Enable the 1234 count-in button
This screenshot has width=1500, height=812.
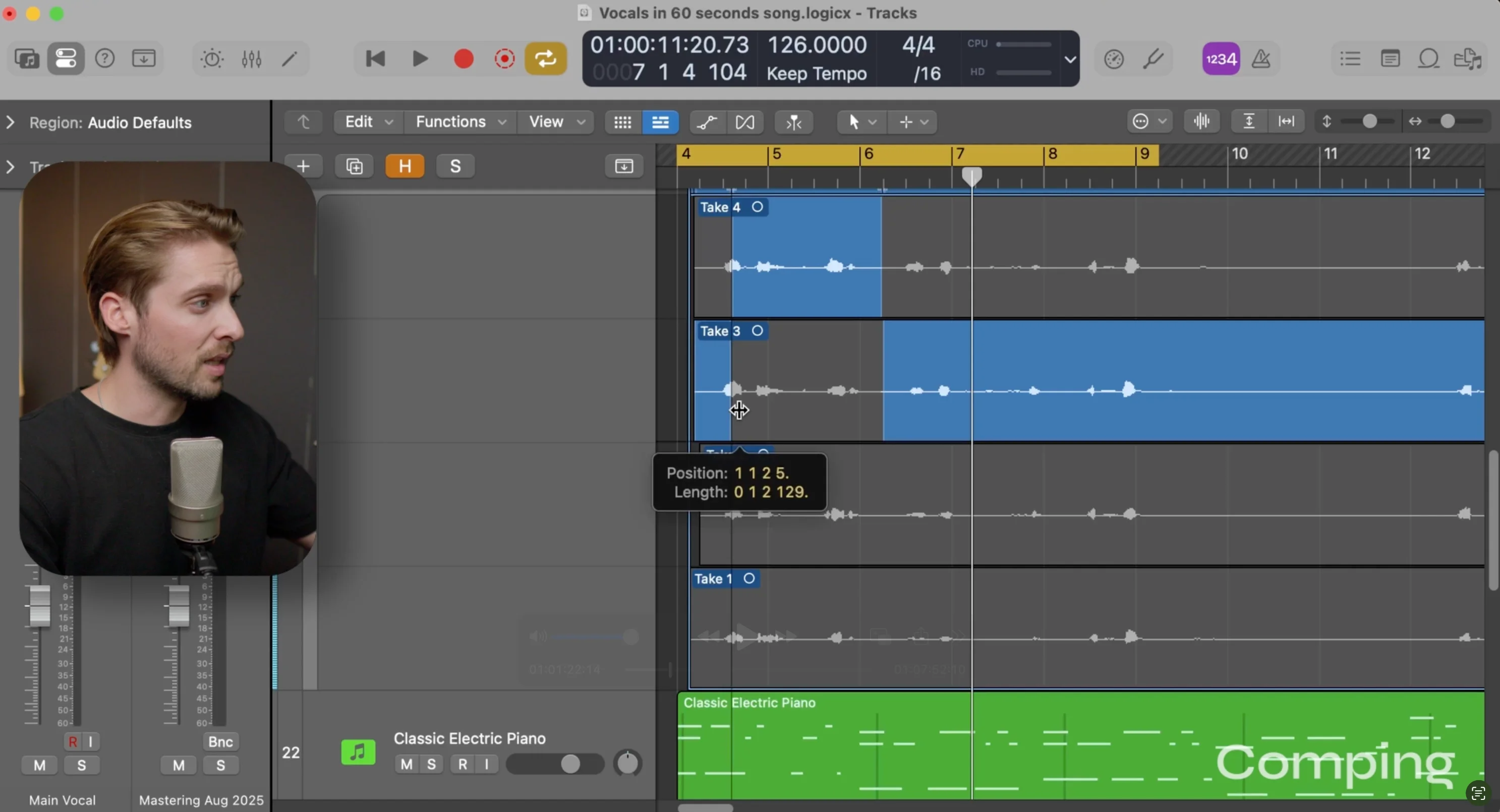click(1221, 59)
